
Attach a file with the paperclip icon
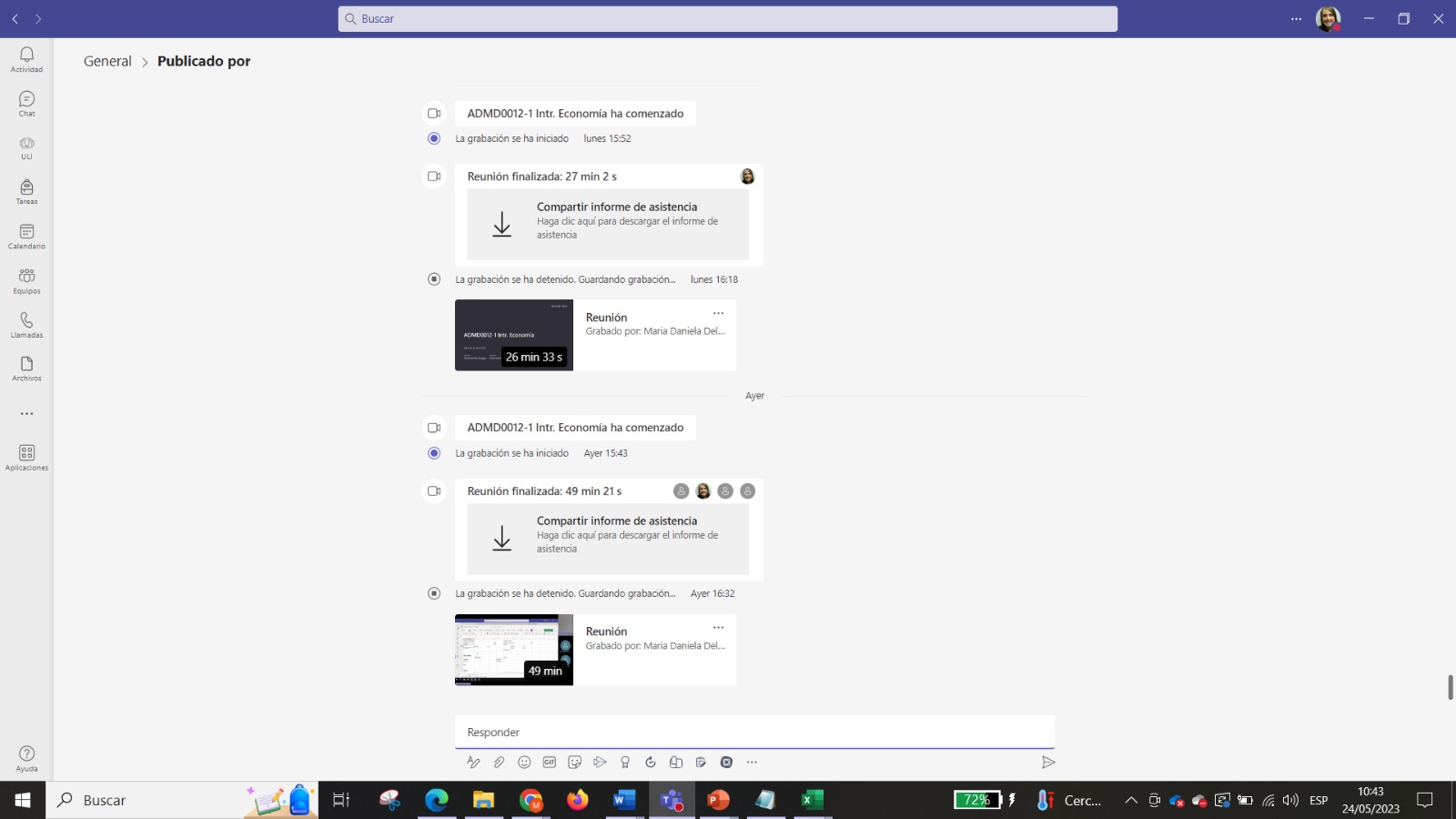pos(499,763)
